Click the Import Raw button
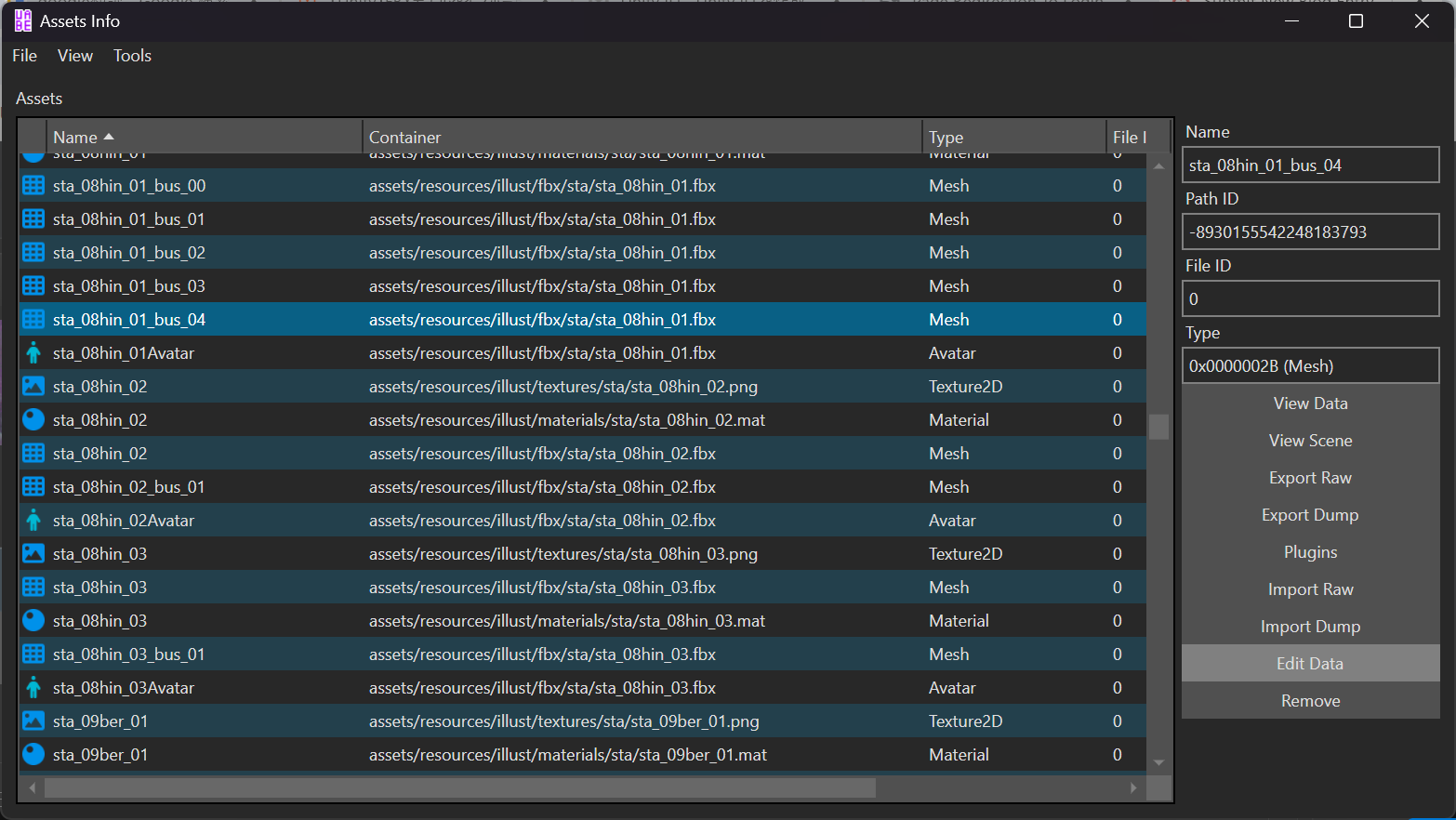Image resolution: width=1456 pixels, height=820 pixels. 1311,589
